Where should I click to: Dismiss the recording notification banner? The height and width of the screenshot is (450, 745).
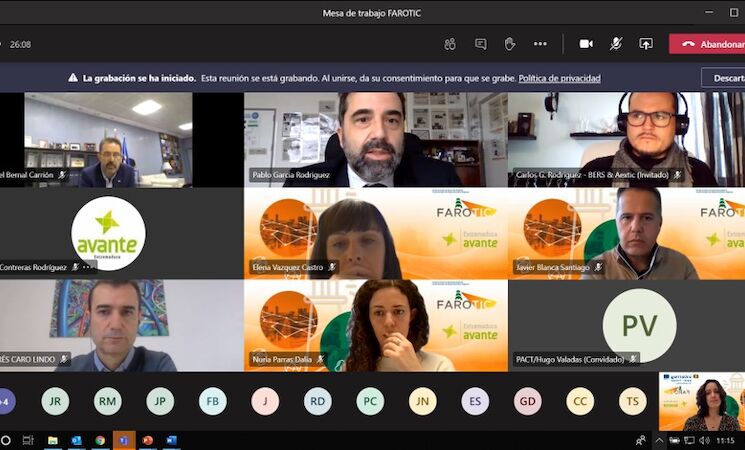[x=724, y=77]
